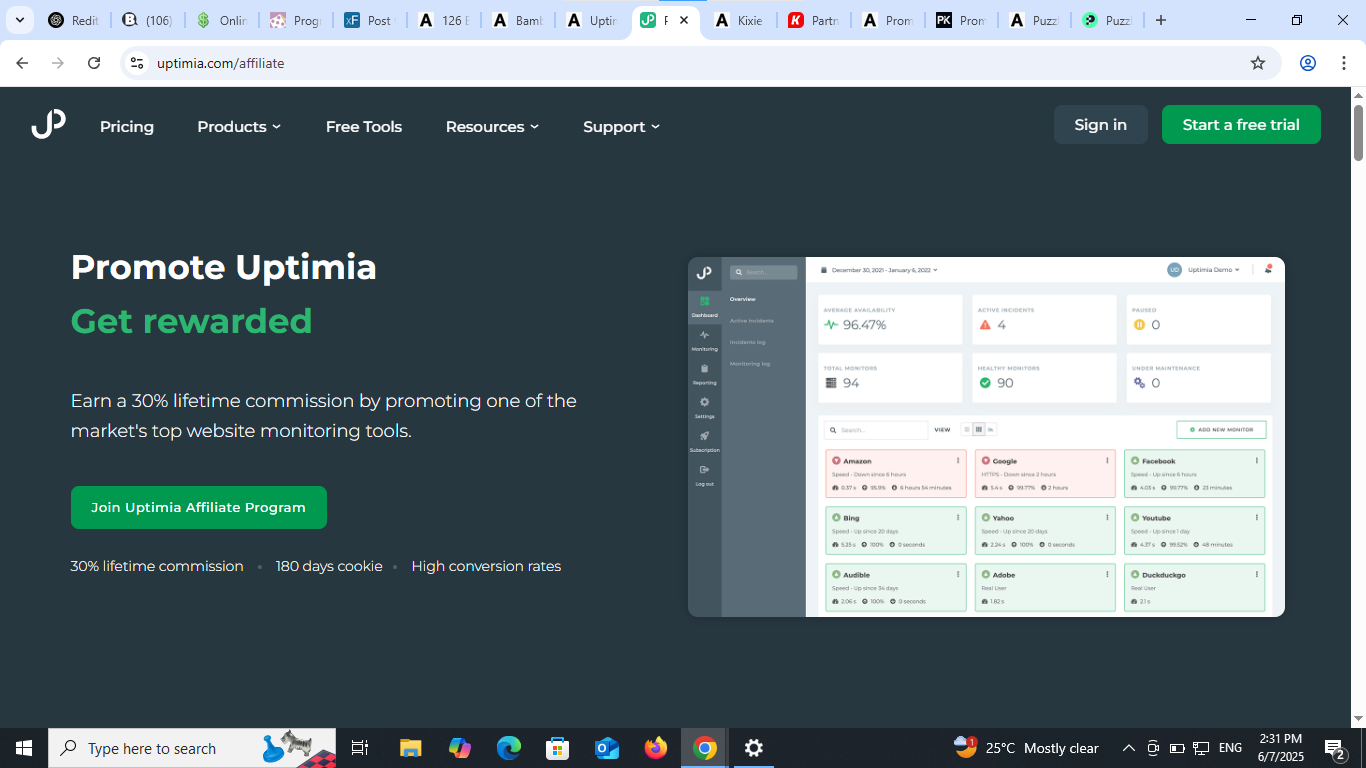Screen dimensions: 1366x768
Task: Click Join Uptimia Affiliate Program button
Action: tap(198, 507)
